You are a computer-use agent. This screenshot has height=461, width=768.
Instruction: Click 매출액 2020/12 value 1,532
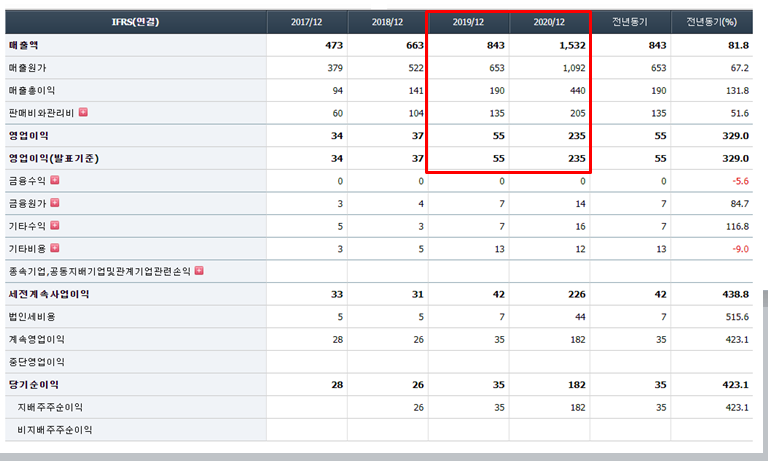tap(572, 45)
